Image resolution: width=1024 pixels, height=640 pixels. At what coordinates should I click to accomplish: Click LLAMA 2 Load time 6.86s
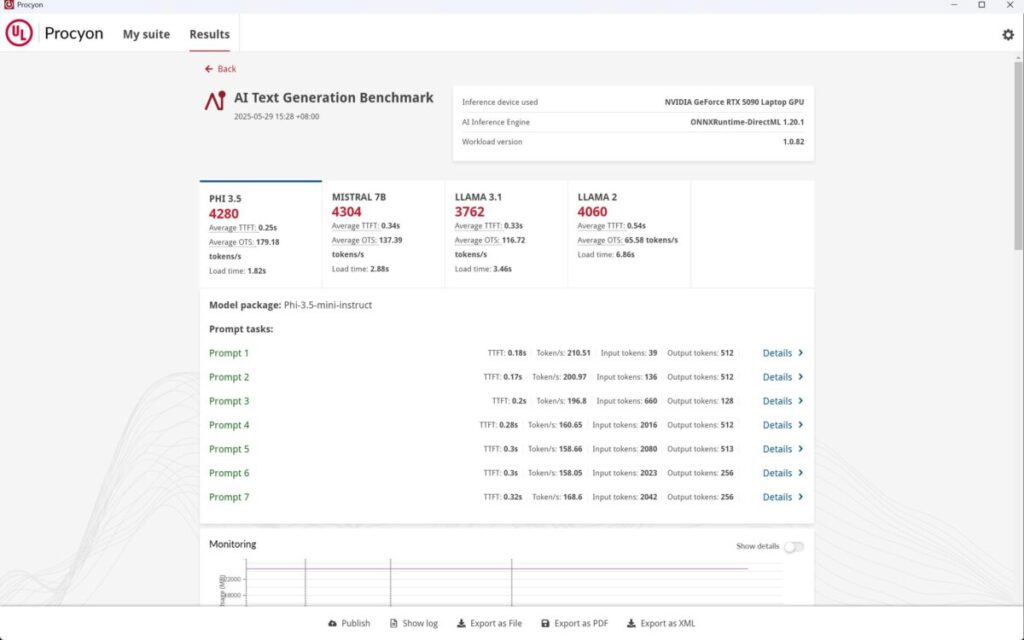[x=606, y=254]
